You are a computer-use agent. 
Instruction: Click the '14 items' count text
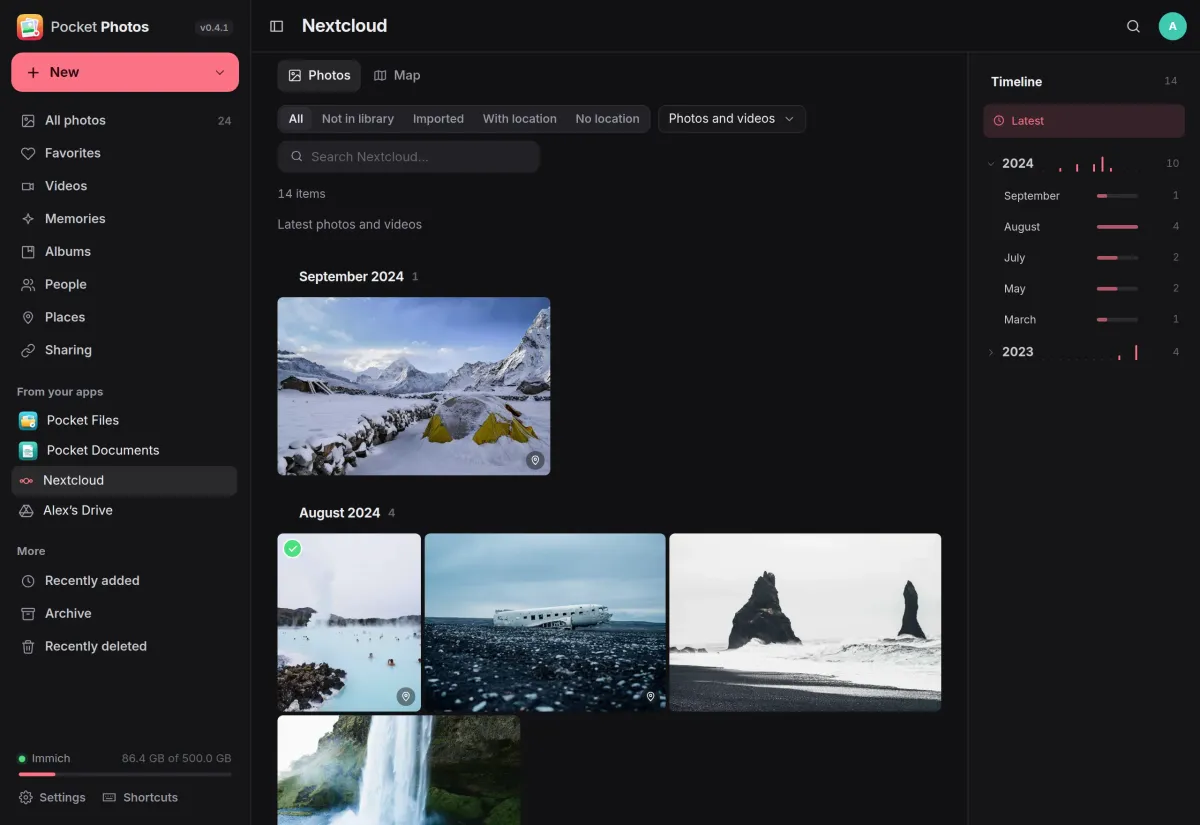click(x=301, y=194)
